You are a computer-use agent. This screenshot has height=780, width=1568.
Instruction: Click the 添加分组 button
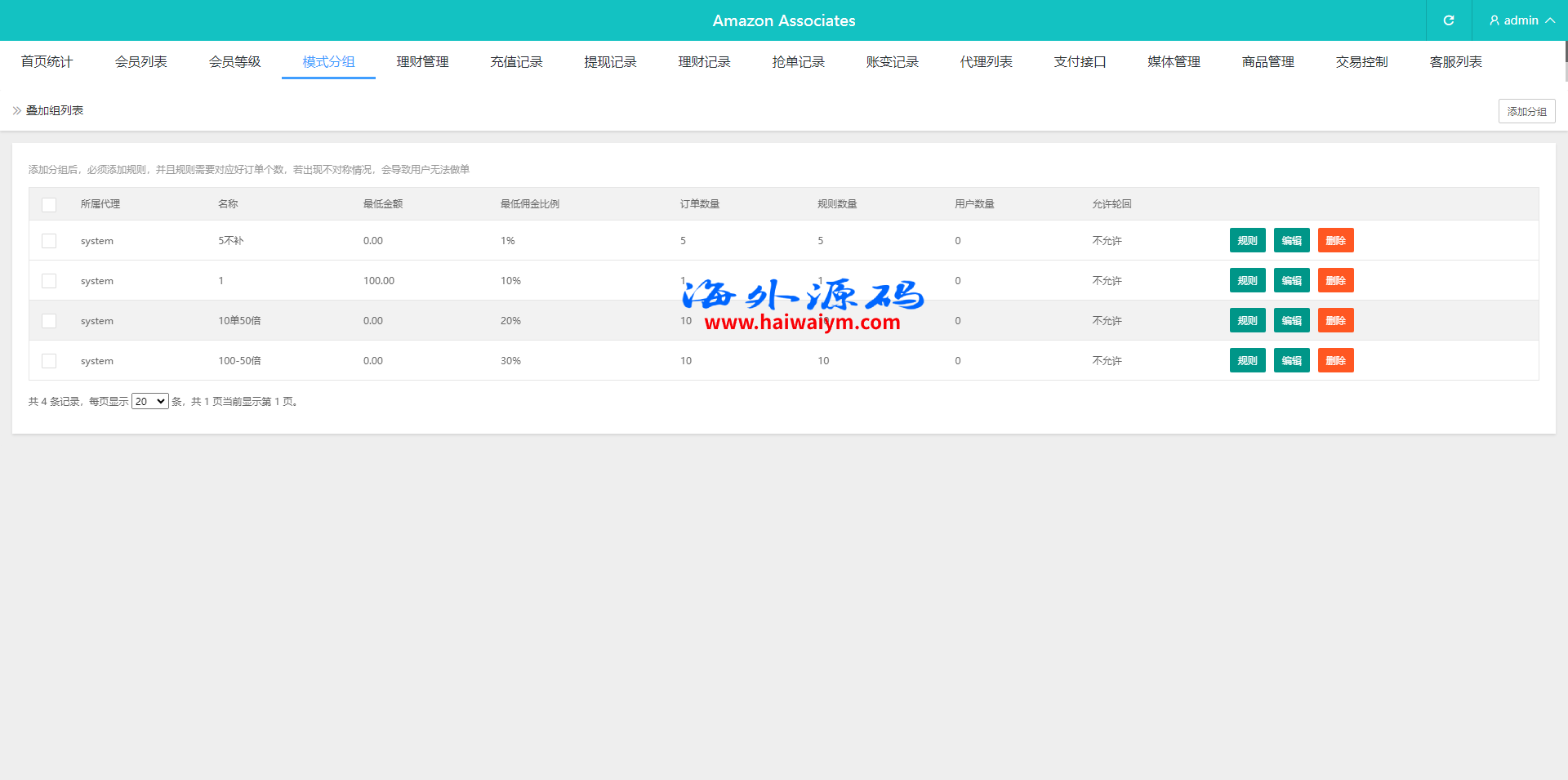click(1526, 111)
